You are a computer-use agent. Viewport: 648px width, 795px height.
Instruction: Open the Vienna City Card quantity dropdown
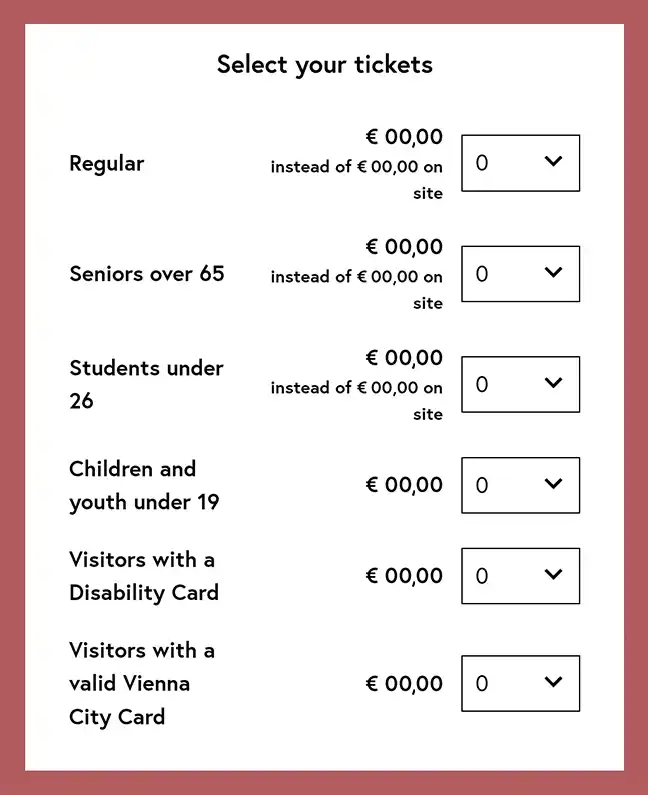[x=519, y=683]
